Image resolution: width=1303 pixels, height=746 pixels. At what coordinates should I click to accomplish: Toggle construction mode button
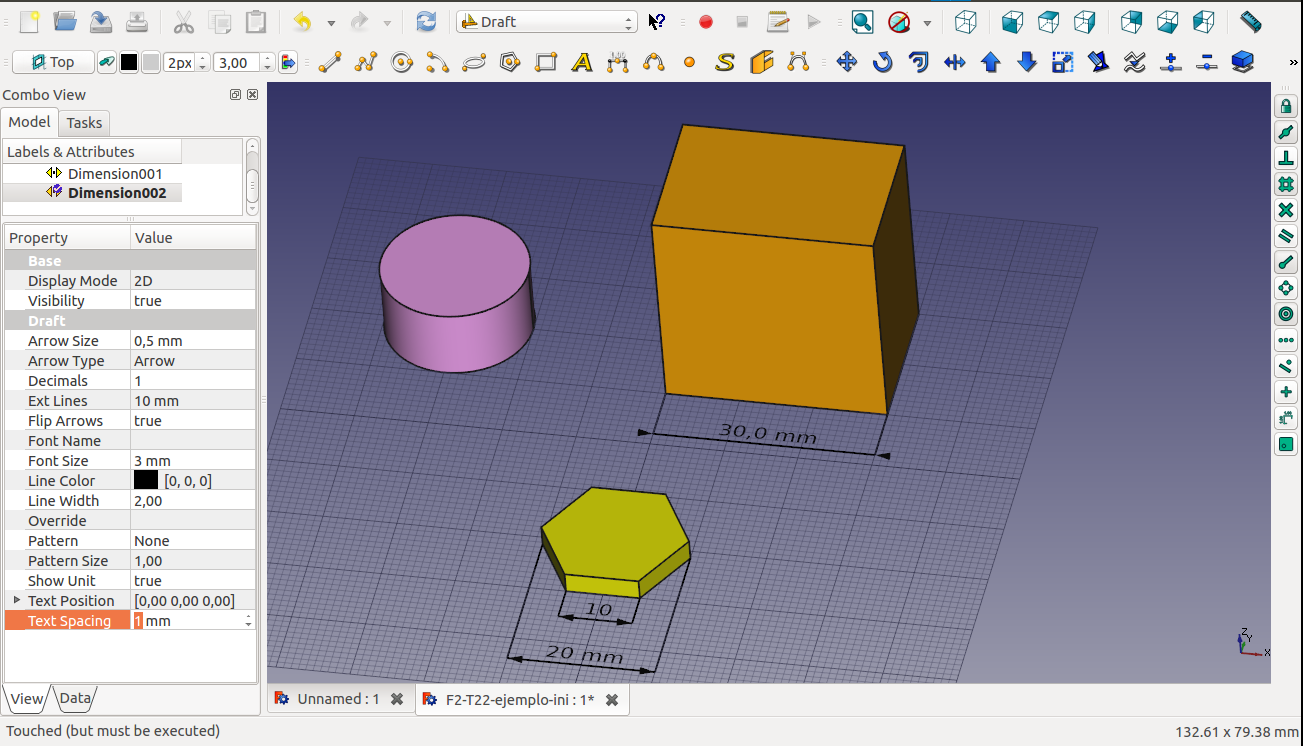coord(106,63)
